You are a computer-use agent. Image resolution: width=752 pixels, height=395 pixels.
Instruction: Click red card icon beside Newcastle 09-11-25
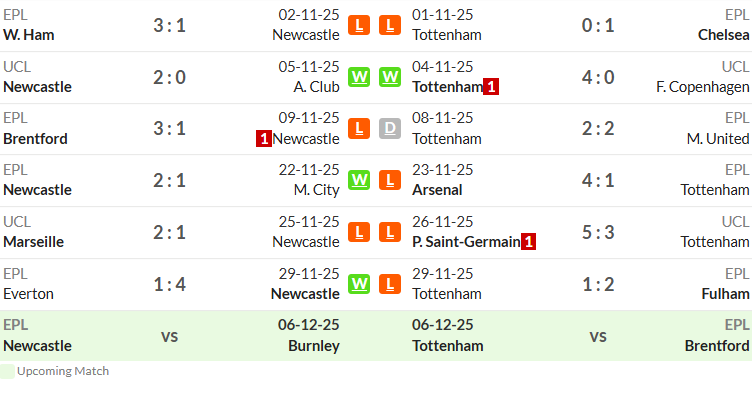pos(264,139)
